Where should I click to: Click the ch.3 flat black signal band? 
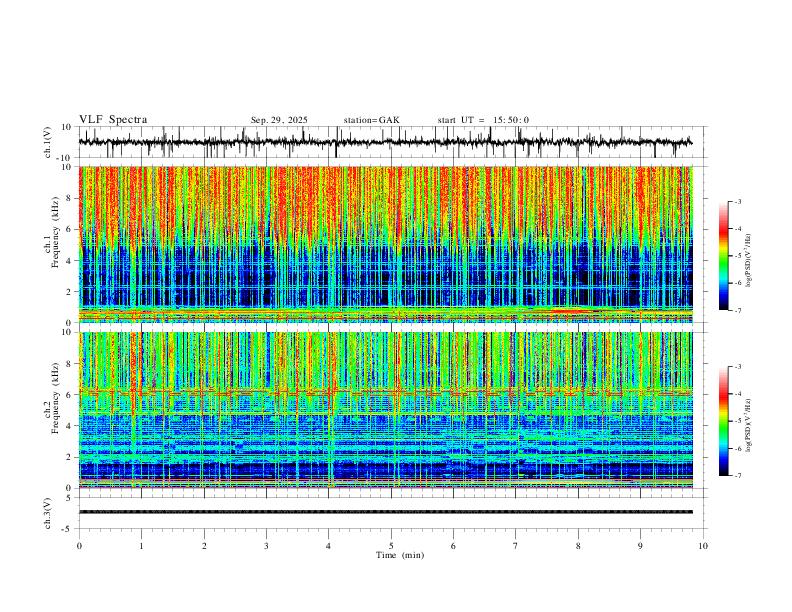click(385, 512)
